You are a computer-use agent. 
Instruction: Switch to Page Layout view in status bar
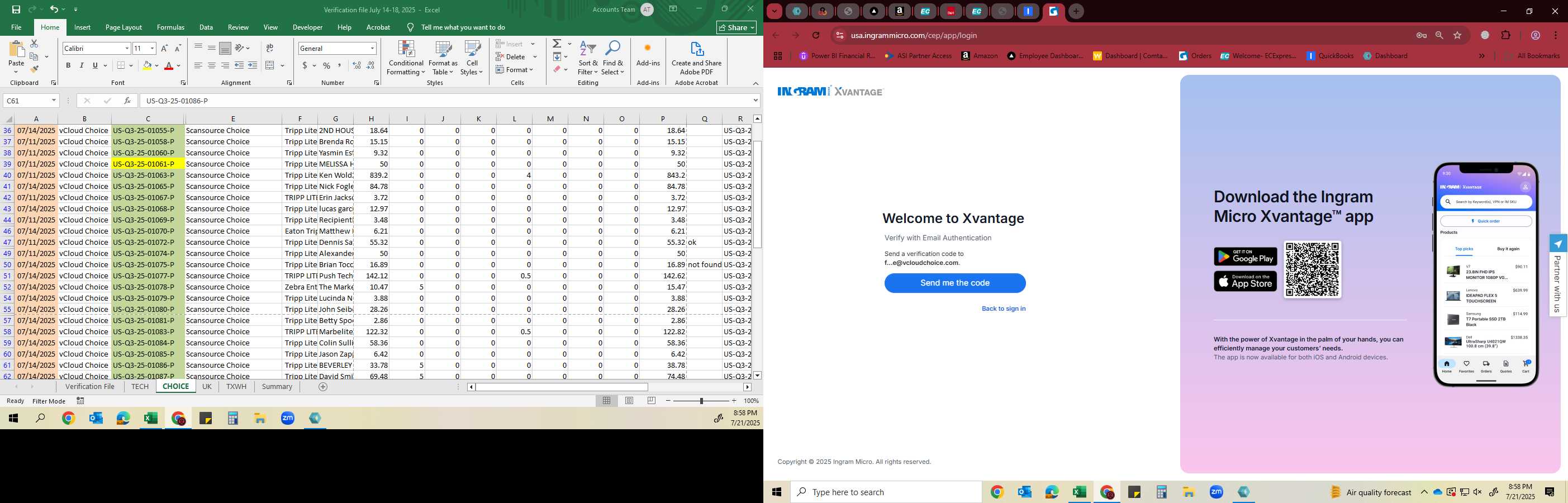point(629,401)
